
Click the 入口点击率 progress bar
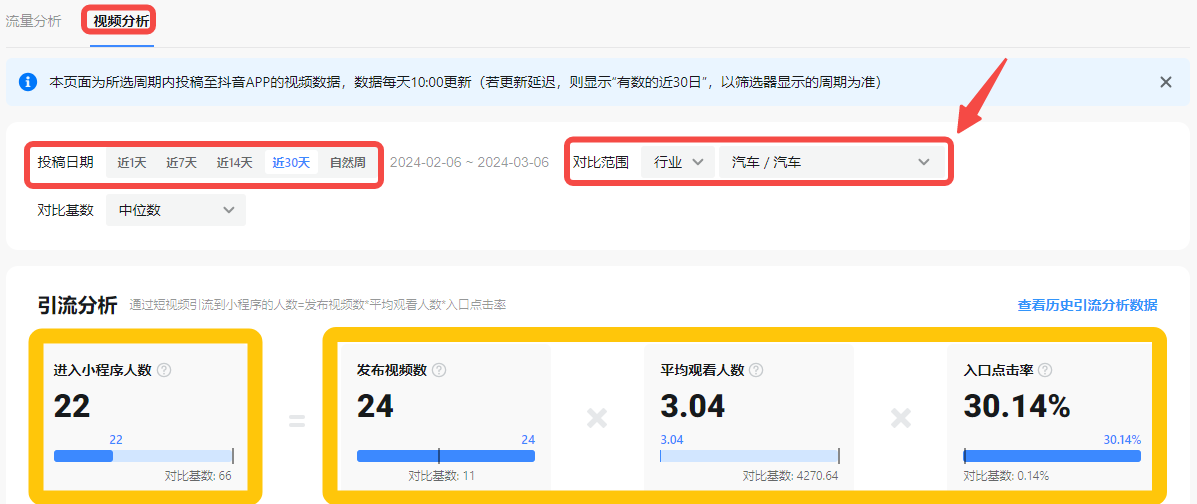click(x=1052, y=456)
